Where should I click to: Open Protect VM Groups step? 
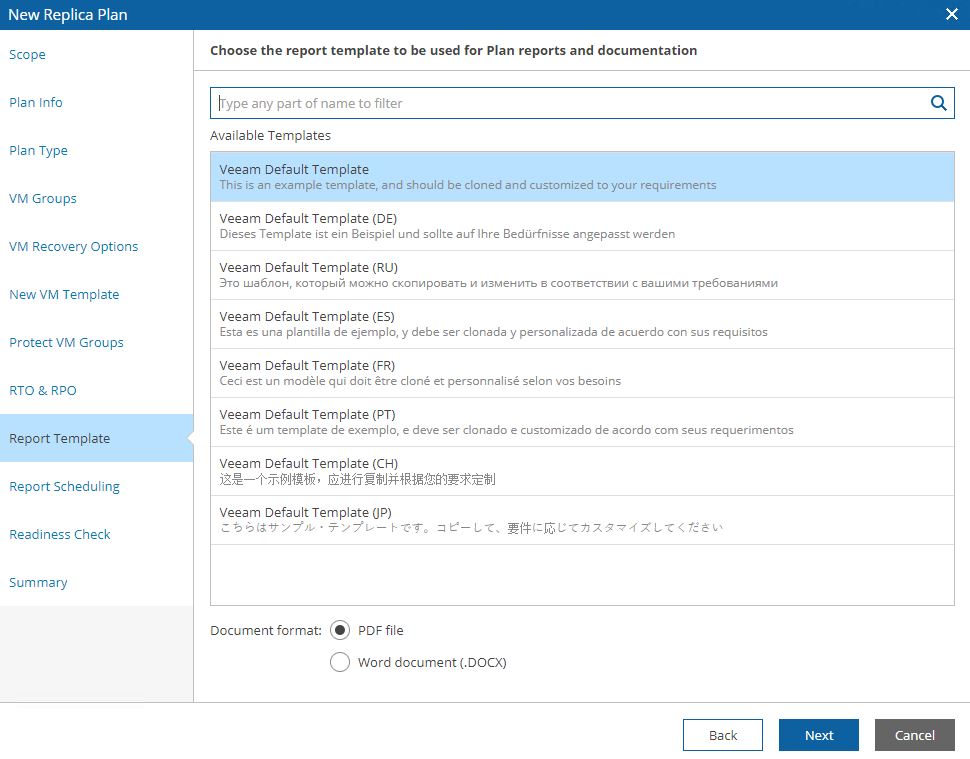pos(66,342)
